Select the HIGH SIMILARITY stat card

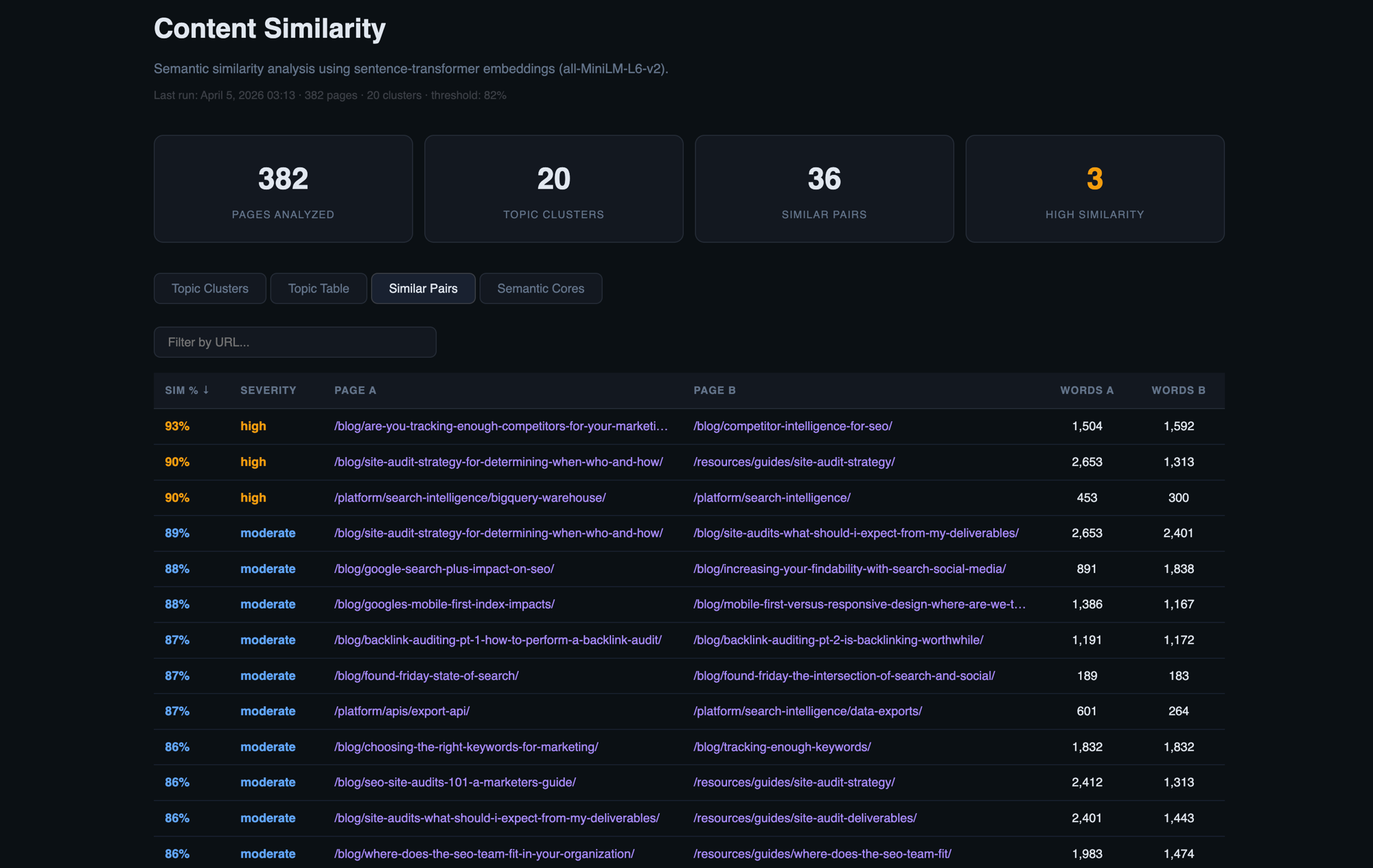click(1094, 189)
